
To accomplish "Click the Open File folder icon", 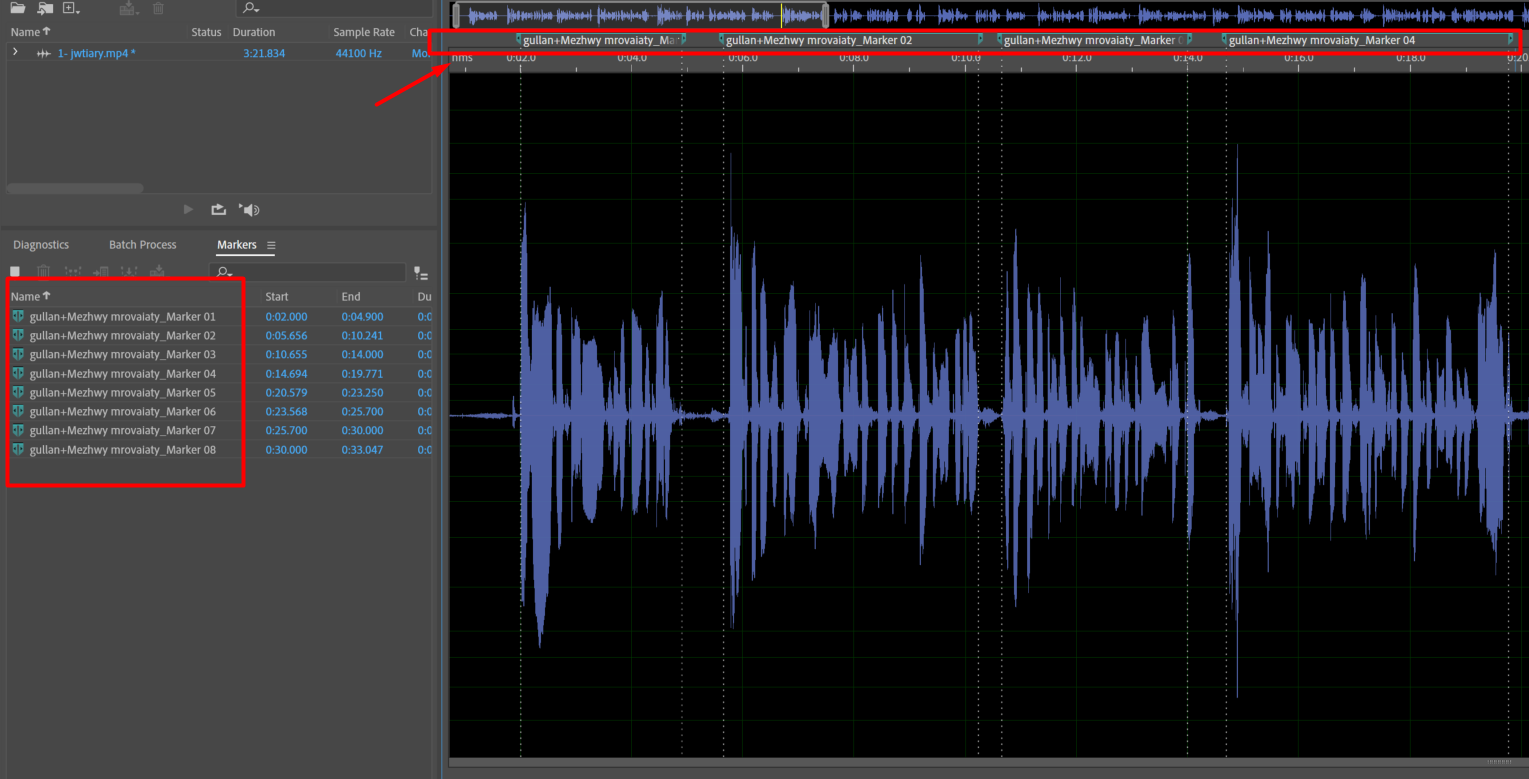I will [x=18, y=8].
